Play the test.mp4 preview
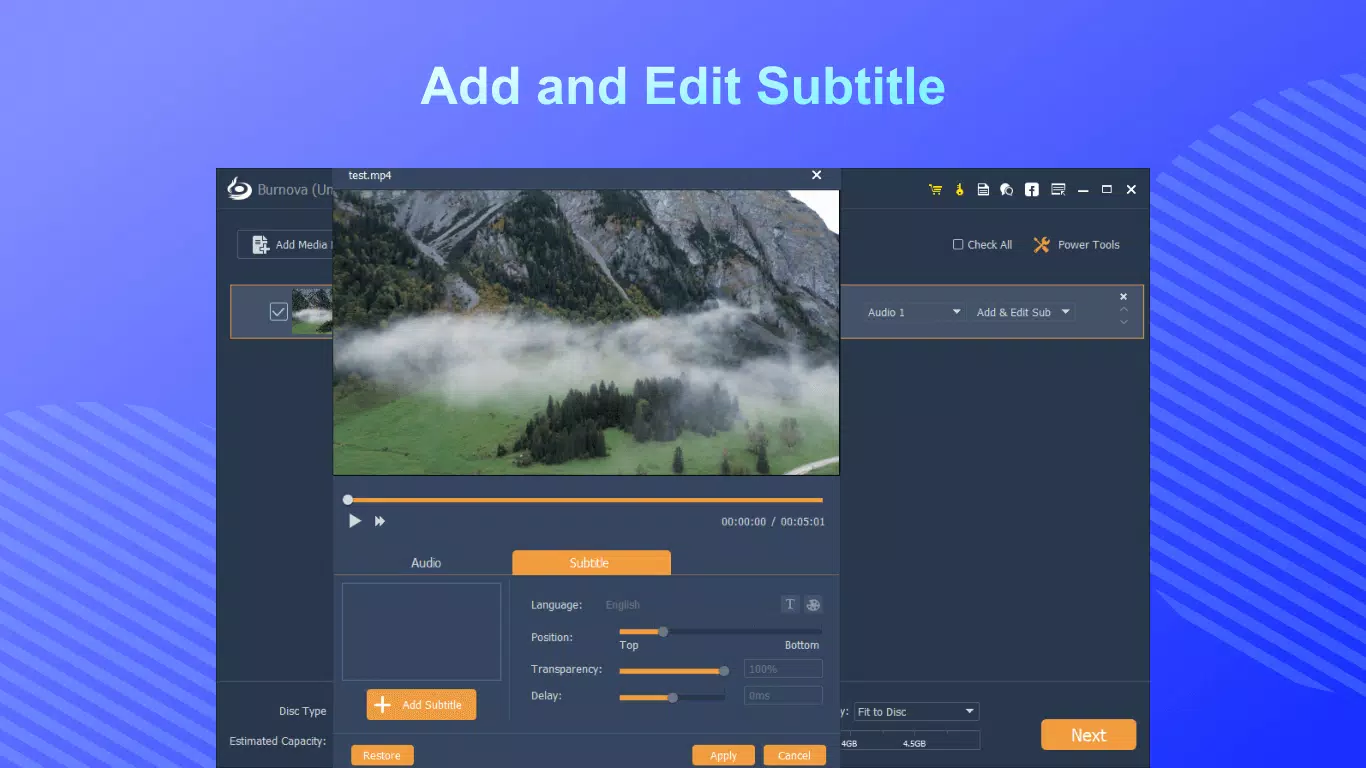The image size is (1366, 768). point(354,521)
